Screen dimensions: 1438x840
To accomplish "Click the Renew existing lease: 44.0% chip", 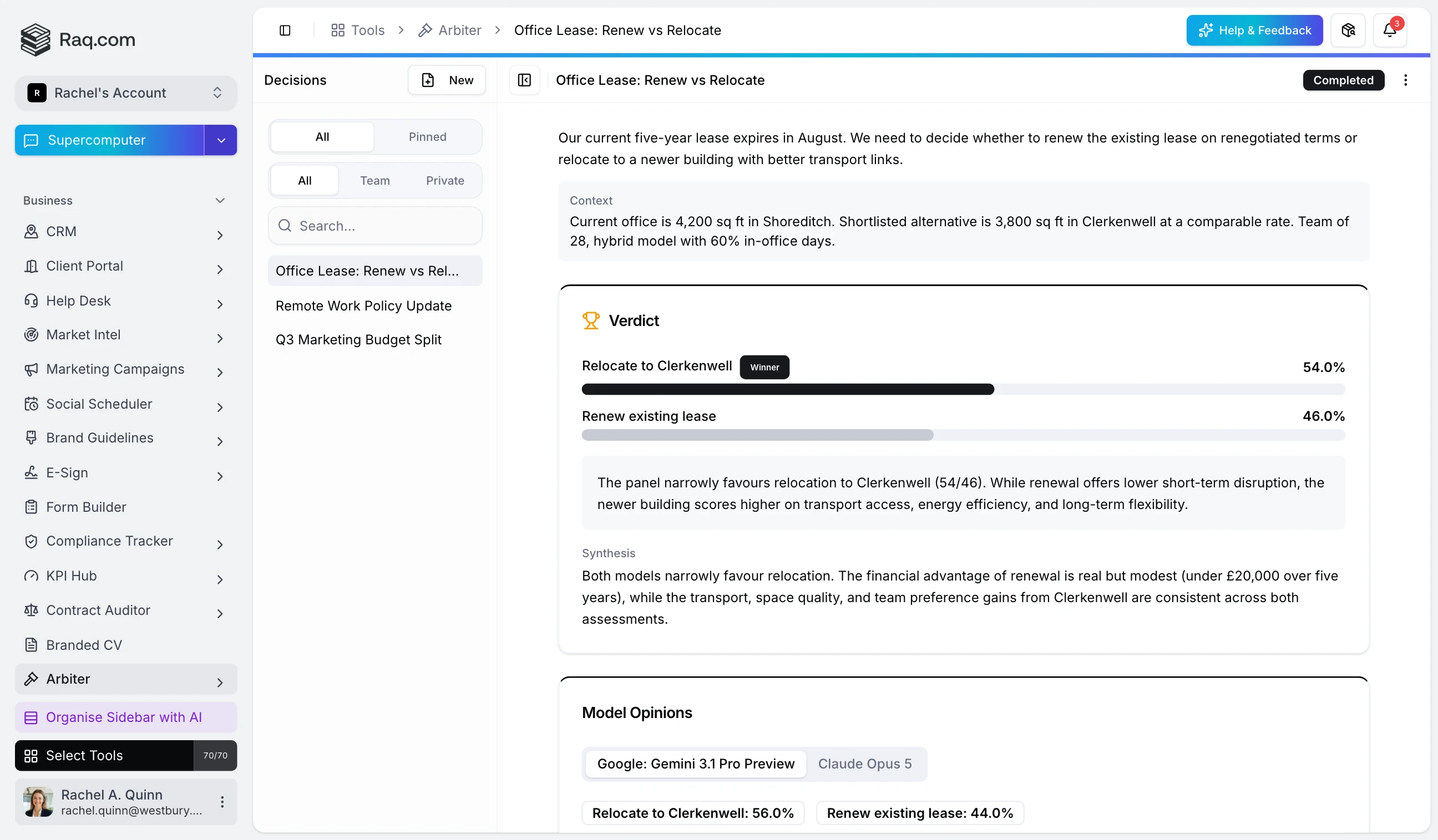I will pyautogui.click(x=920, y=813).
